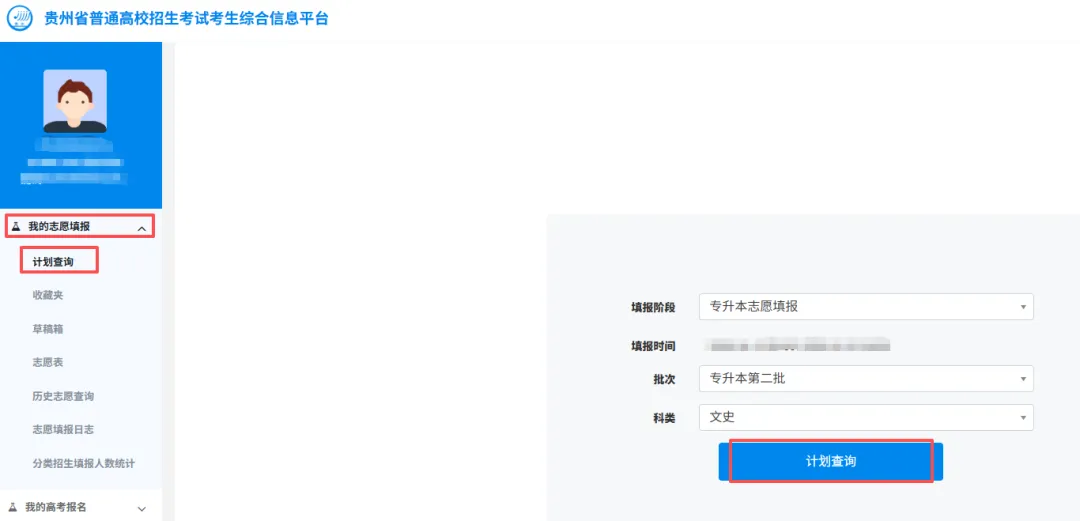Click the 填报阶段 field label
Viewport: 1080px width, 521px height.
coord(654,307)
